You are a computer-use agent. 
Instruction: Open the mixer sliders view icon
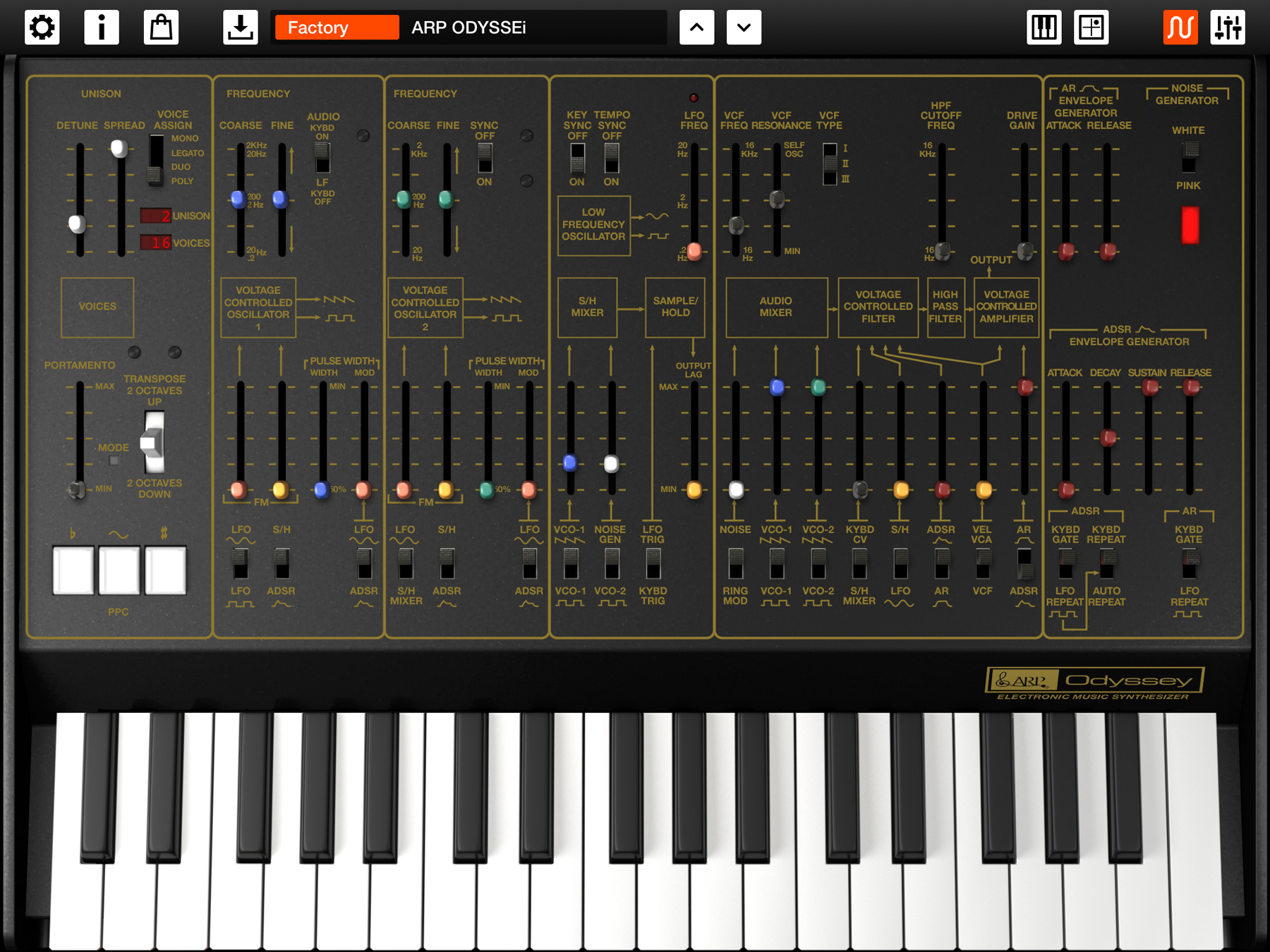pyautogui.click(x=1229, y=28)
